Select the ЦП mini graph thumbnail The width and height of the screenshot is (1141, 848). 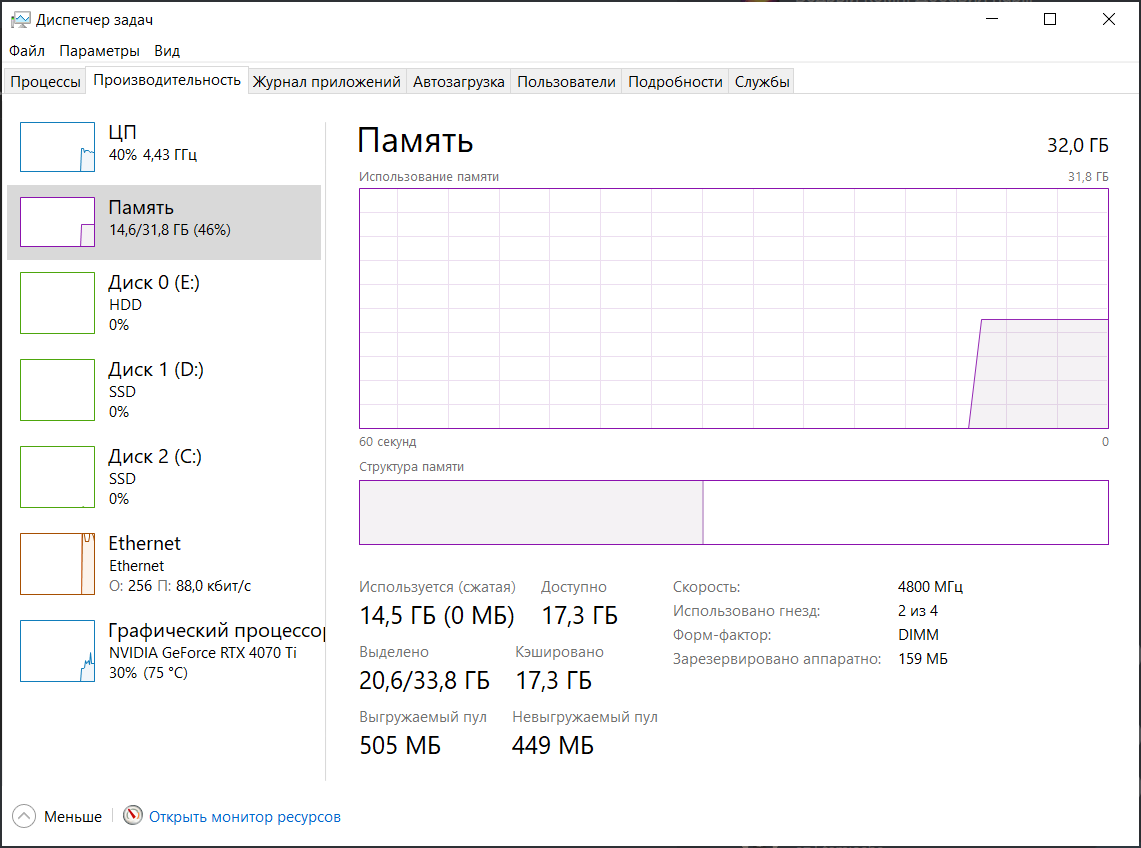point(58,147)
